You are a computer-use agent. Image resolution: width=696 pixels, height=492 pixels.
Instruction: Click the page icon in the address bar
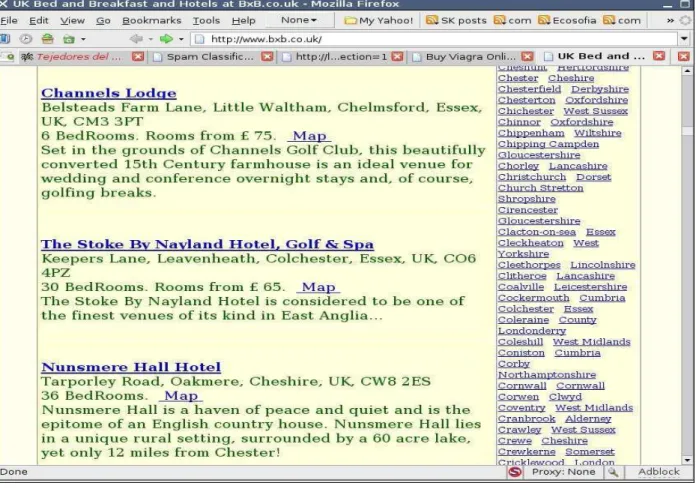[200, 39]
